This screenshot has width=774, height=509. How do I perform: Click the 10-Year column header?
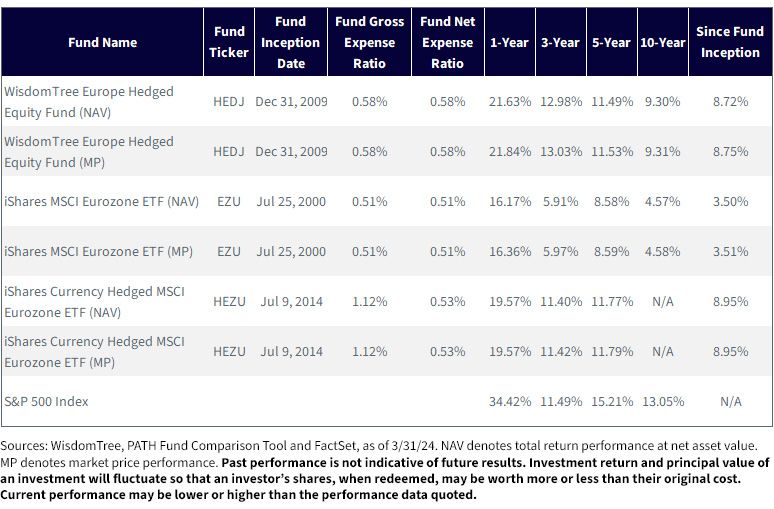[662, 42]
